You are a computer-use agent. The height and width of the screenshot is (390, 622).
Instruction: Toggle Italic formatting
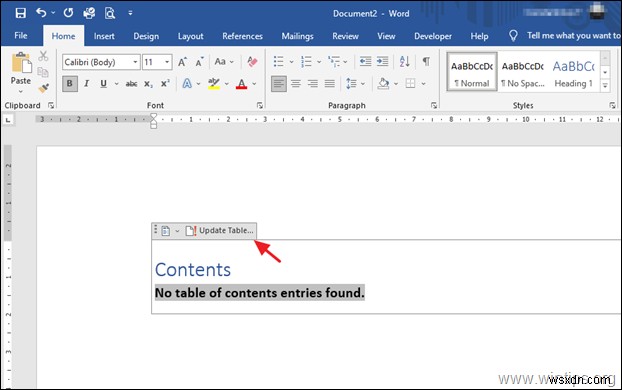pyautogui.click(x=86, y=84)
